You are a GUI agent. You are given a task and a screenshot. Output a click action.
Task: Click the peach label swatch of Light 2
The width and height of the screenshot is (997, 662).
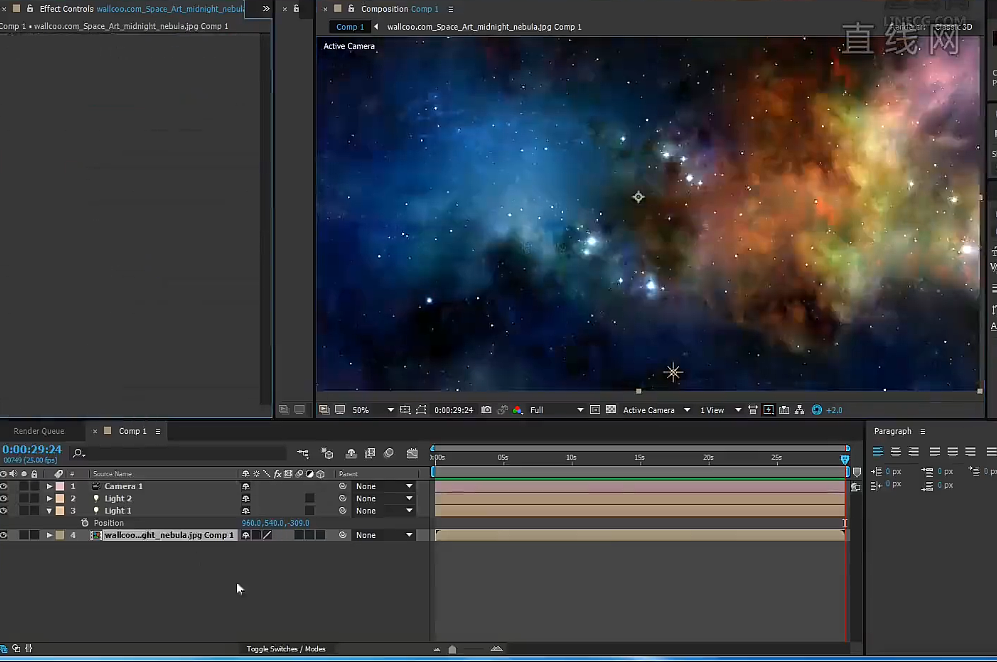click(60, 499)
